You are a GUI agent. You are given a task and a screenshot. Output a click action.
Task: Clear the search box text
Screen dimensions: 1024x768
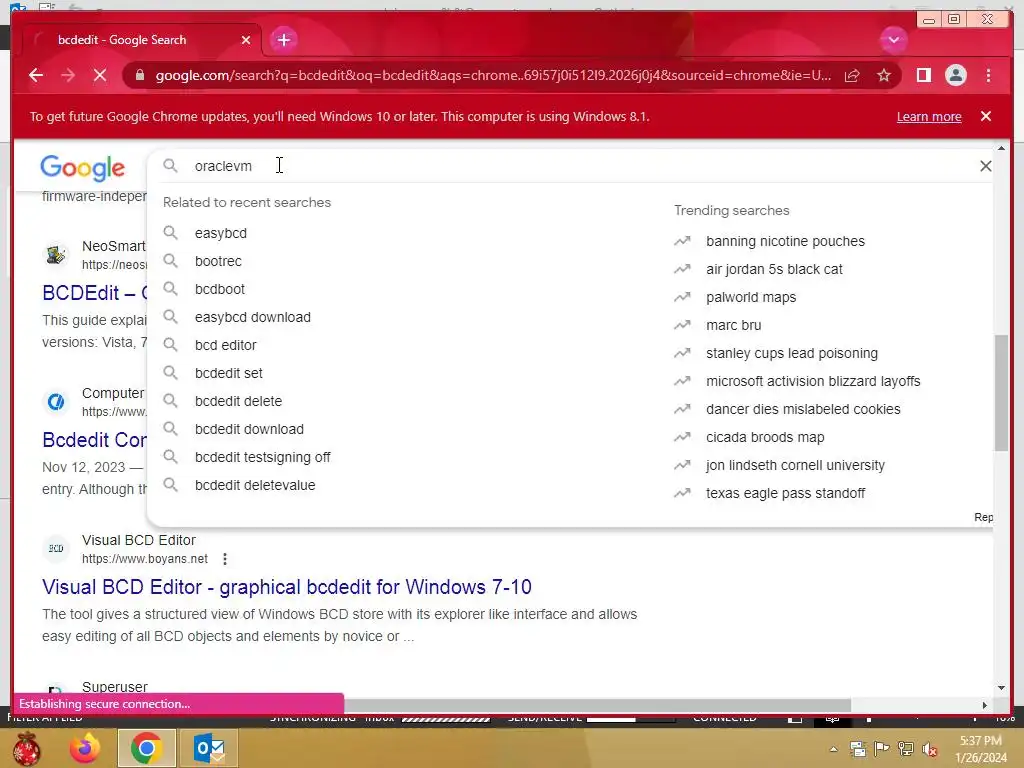point(985,166)
